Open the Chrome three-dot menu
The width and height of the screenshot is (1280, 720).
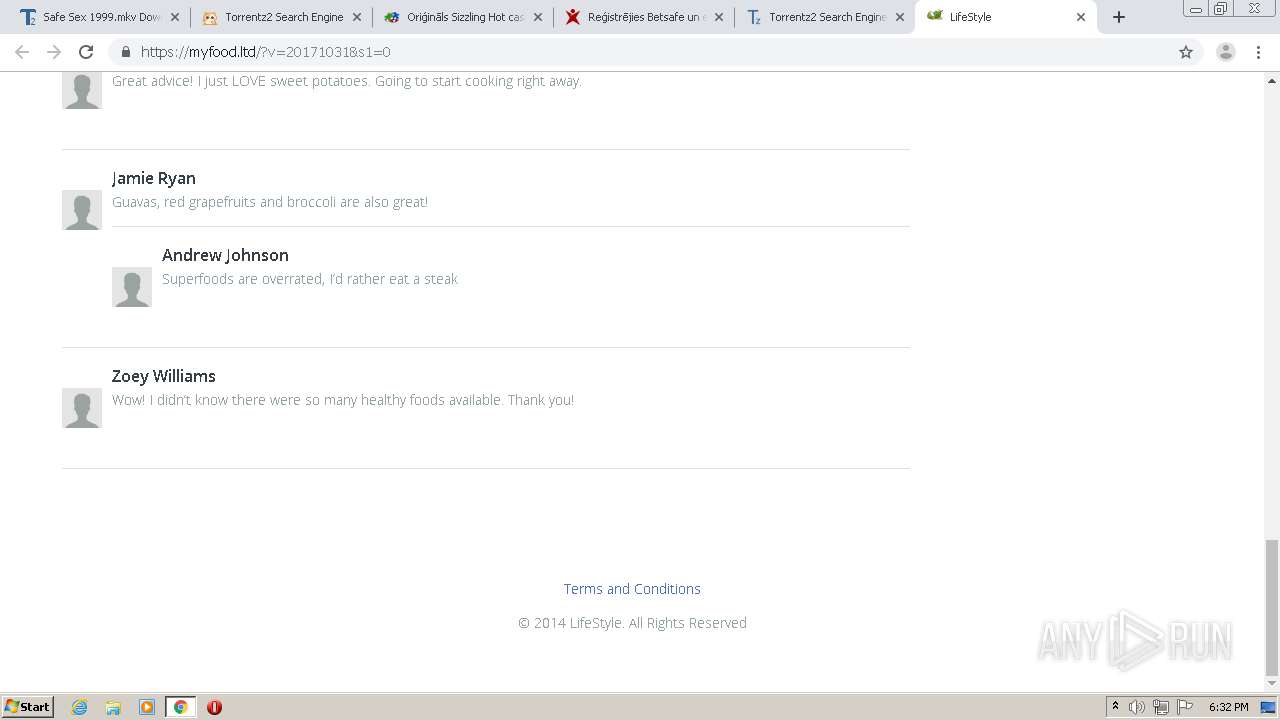[x=1258, y=52]
